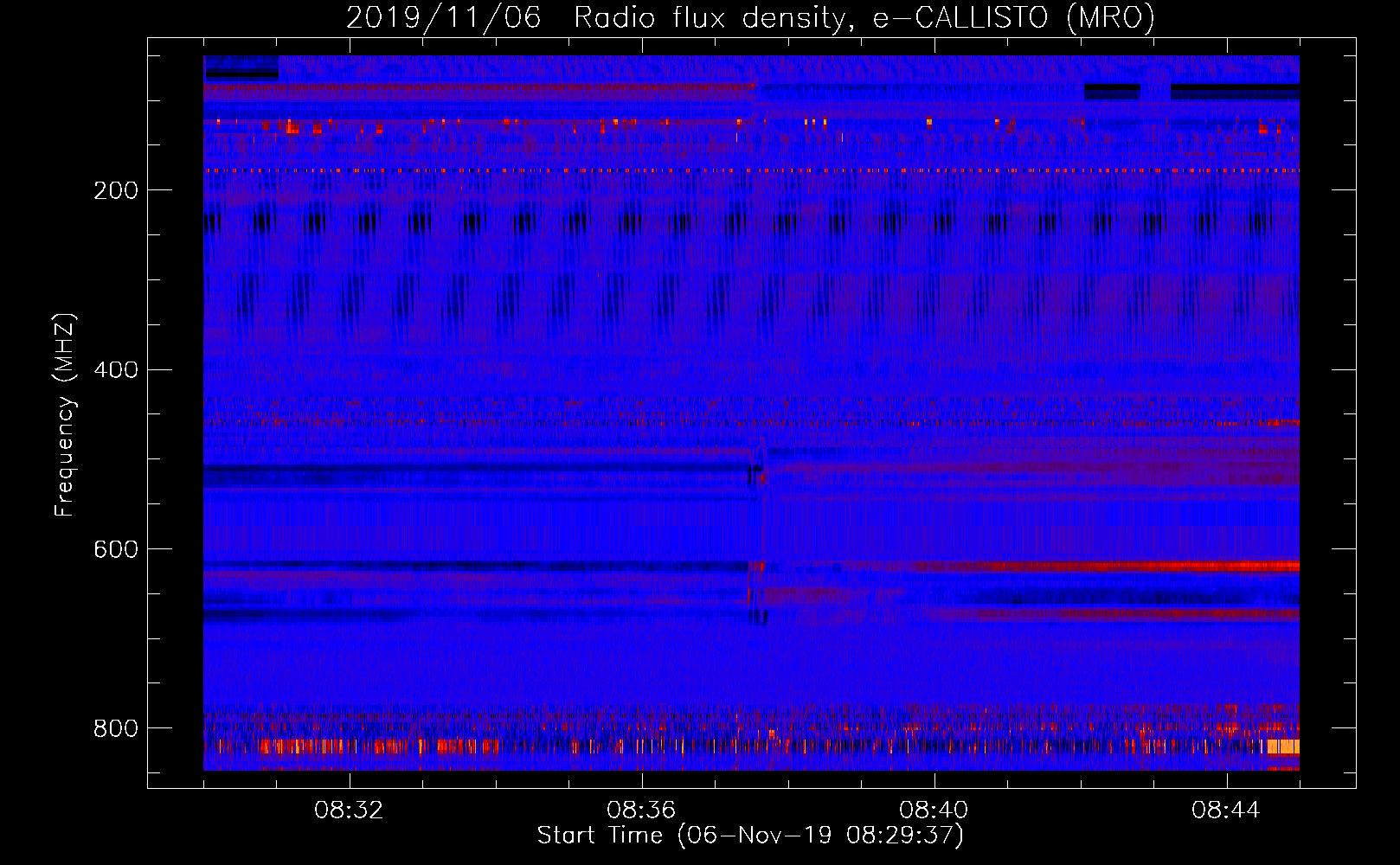
Task: Click the 600 frequency tick label
Action: (x=116, y=550)
